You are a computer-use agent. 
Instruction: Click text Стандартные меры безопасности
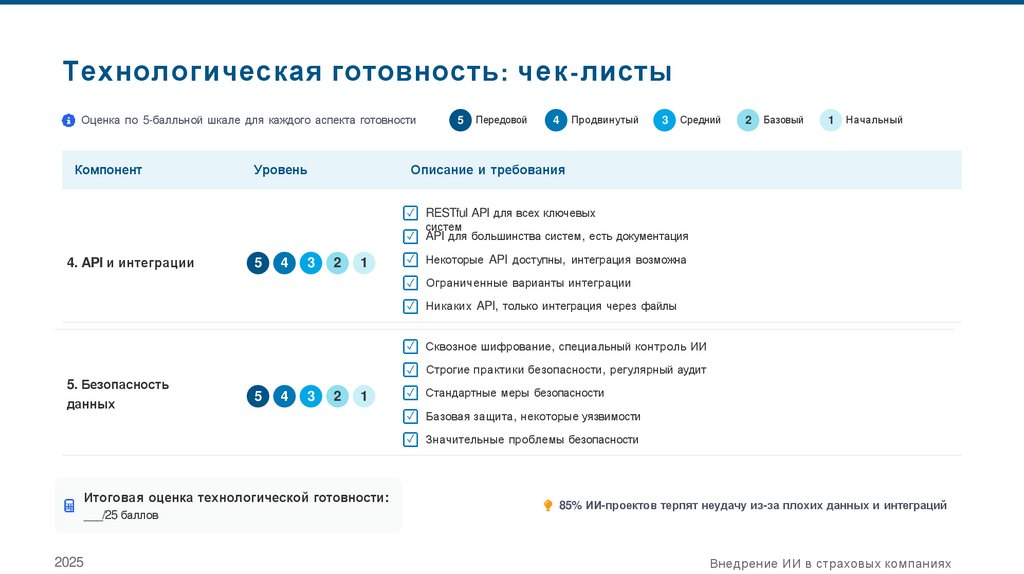515,393
